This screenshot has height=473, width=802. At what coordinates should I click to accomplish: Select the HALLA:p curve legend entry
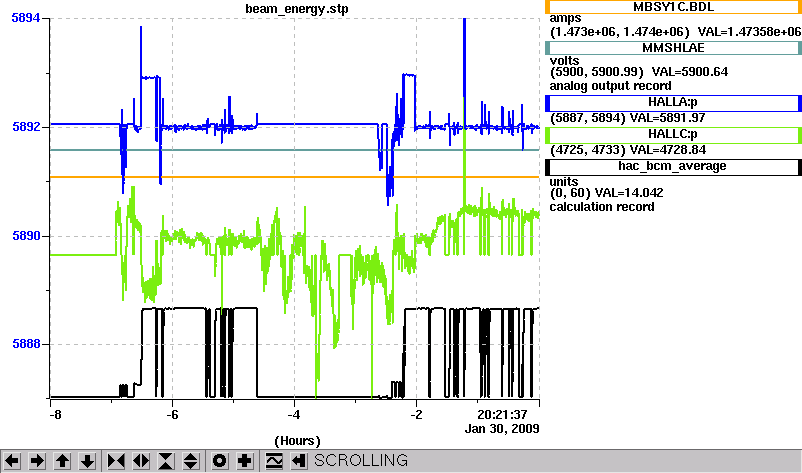click(x=673, y=103)
